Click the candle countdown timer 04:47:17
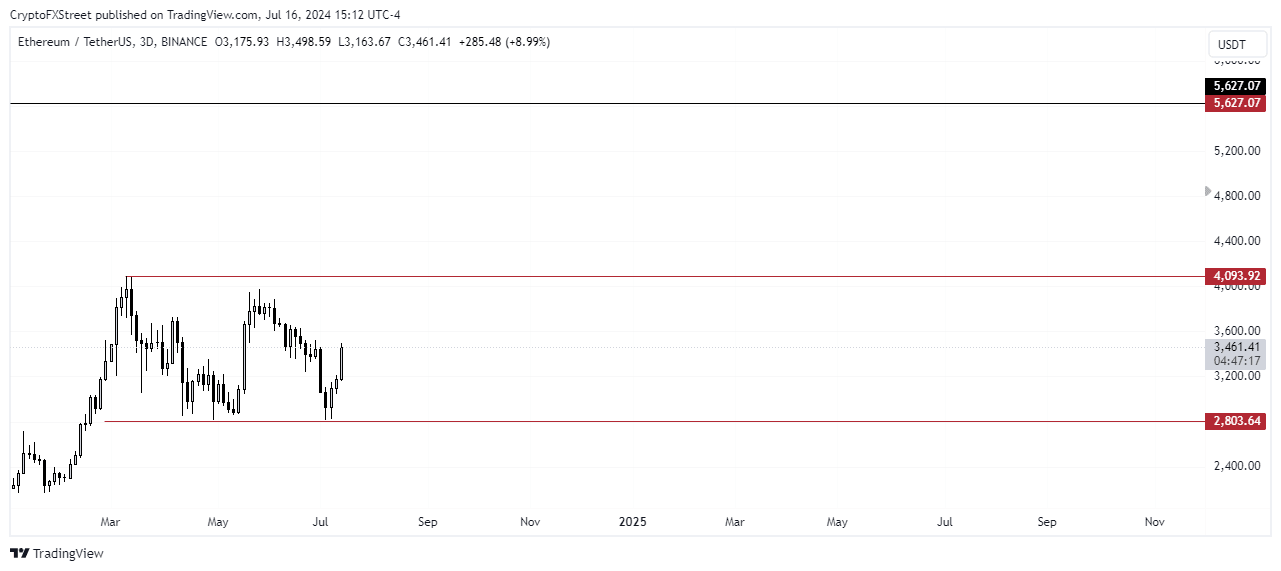Image resolution: width=1281 pixels, height=571 pixels. click(x=1236, y=361)
